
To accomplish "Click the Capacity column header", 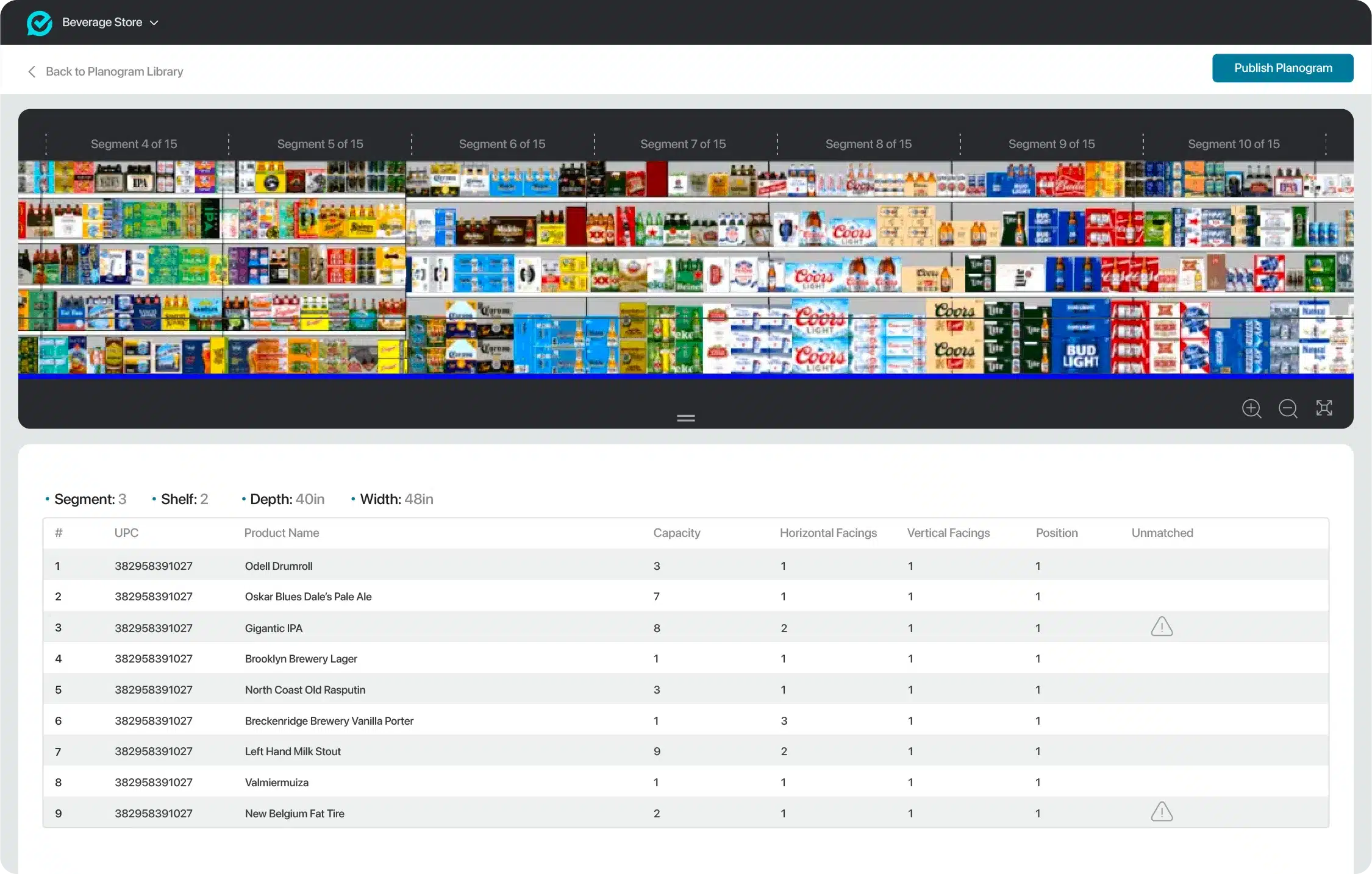I will pos(677,533).
